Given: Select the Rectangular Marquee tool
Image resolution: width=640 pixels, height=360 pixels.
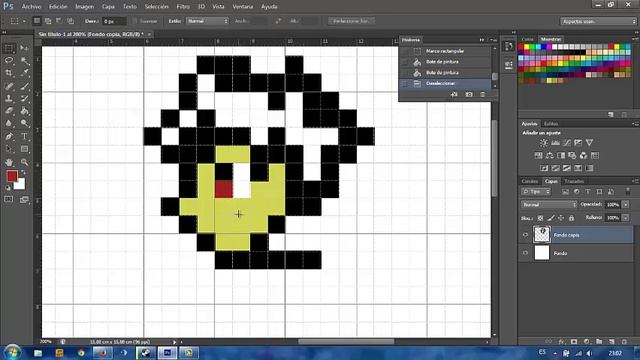Looking at the screenshot, I should tap(9, 49).
